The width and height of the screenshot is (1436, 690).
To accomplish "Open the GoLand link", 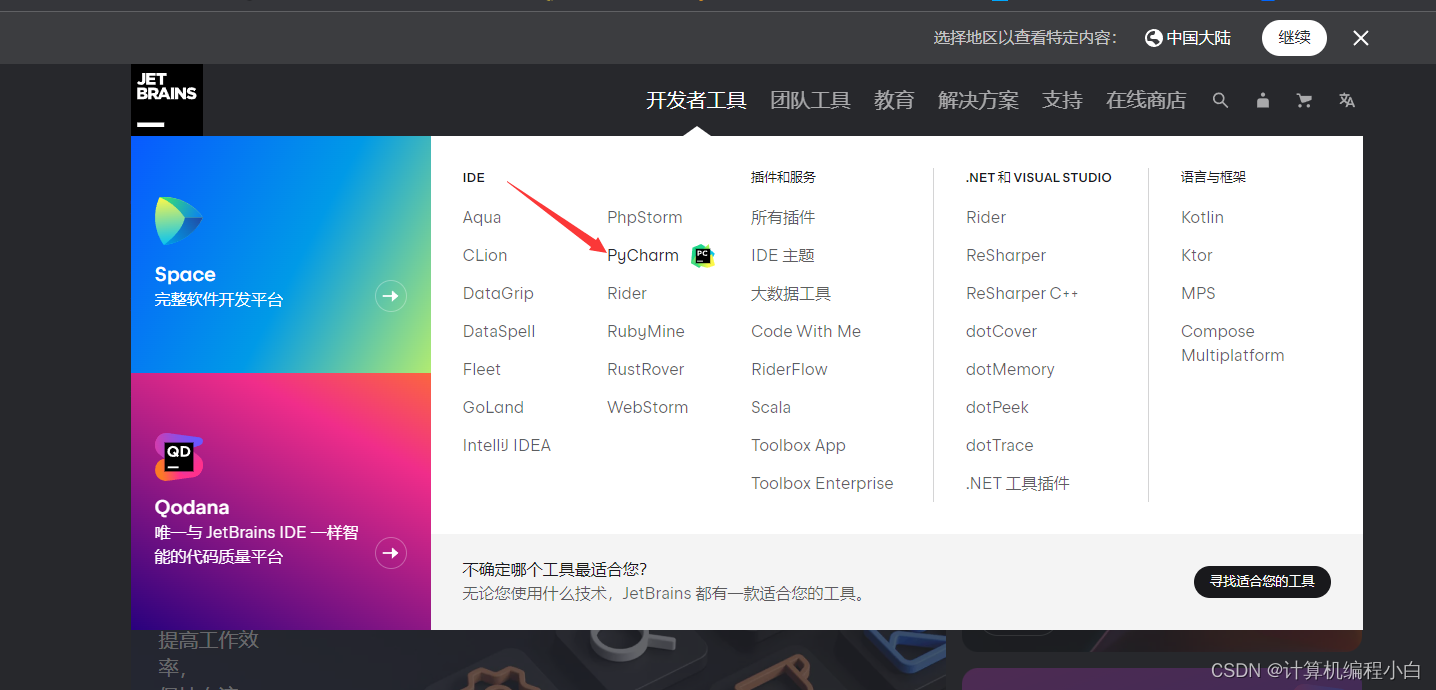I will [x=493, y=407].
